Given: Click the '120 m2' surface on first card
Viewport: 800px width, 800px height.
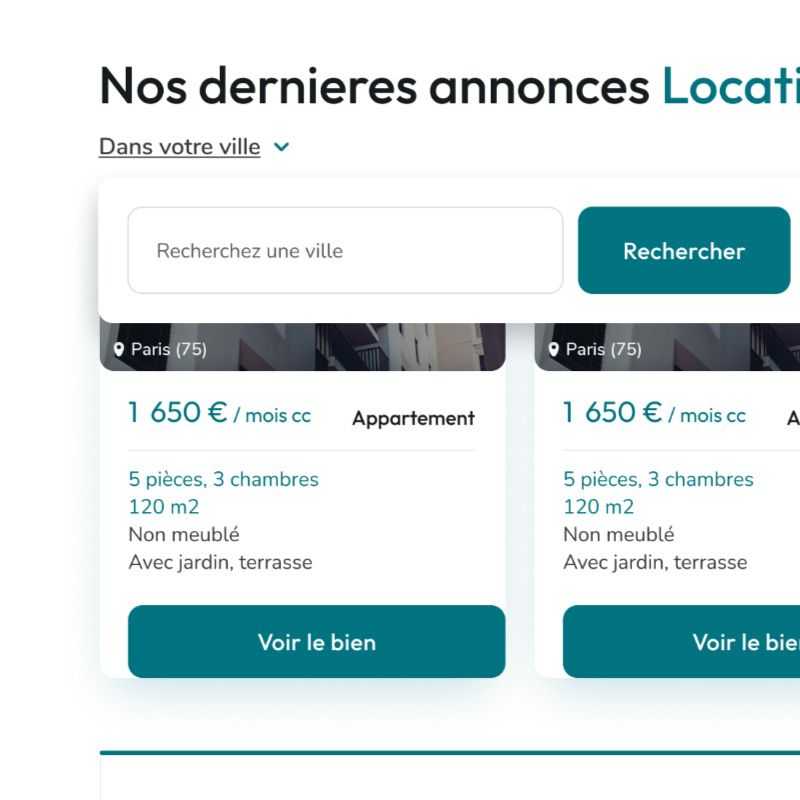Looking at the screenshot, I should pos(164,507).
